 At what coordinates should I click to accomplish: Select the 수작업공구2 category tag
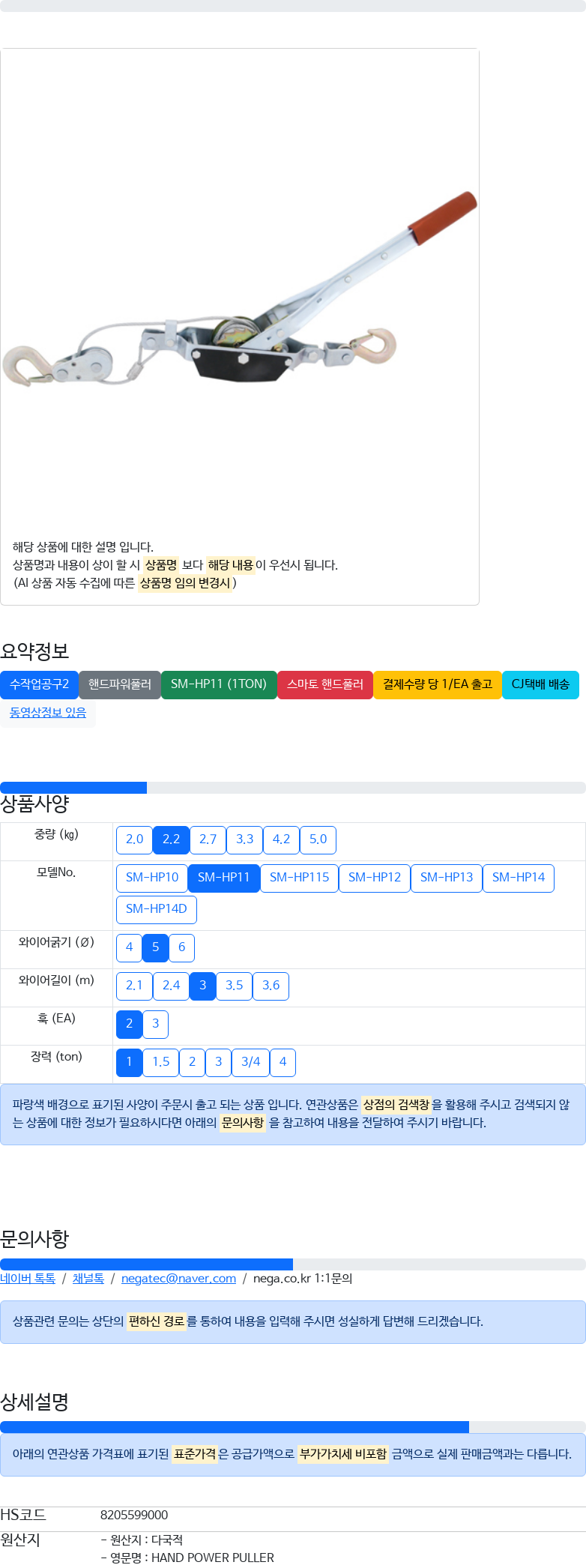click(x=39, y=684)
